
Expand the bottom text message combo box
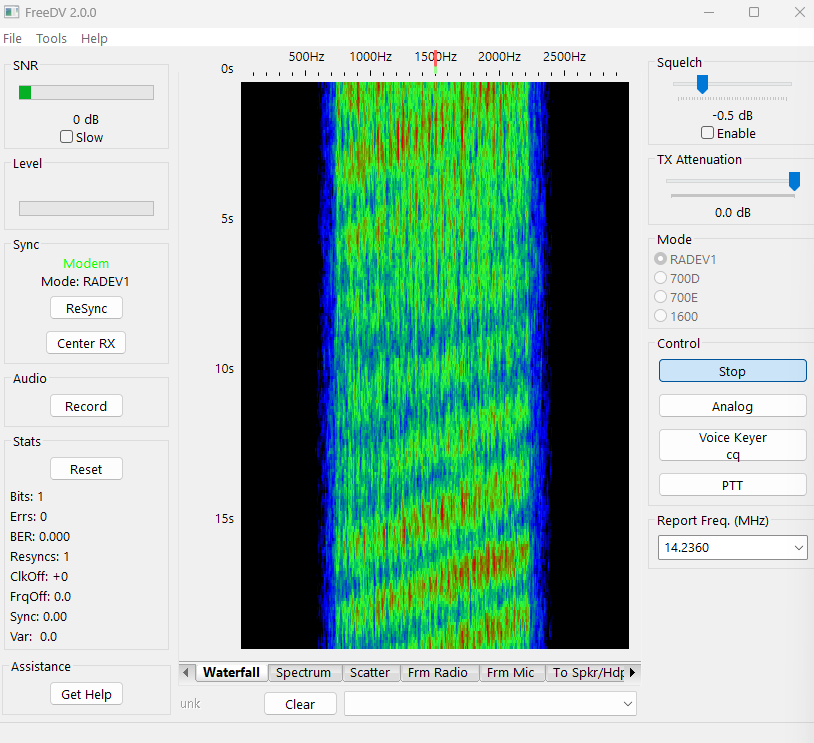click(628, 704)
